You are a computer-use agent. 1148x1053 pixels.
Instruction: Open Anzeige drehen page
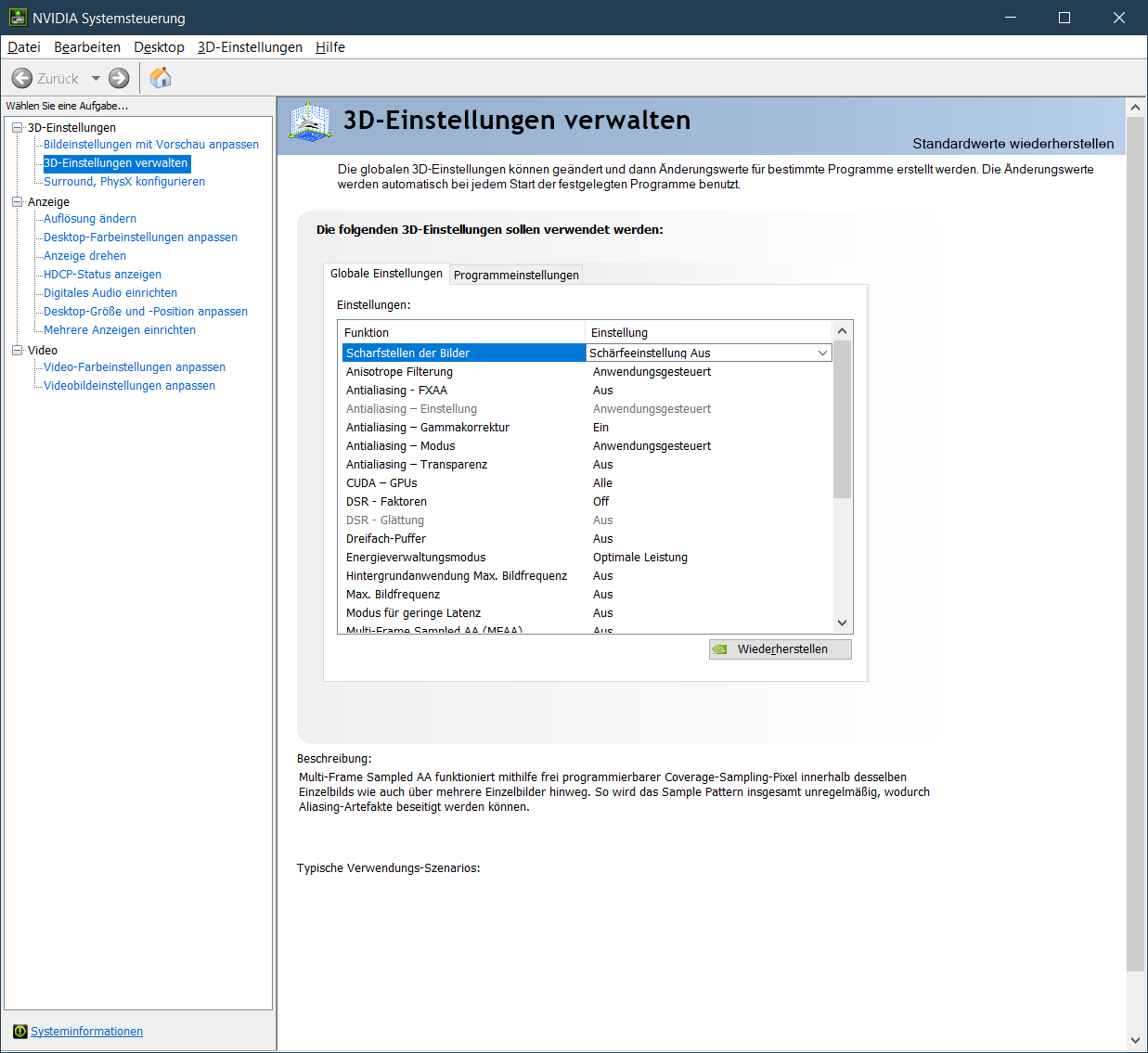(x=84, y=256)
